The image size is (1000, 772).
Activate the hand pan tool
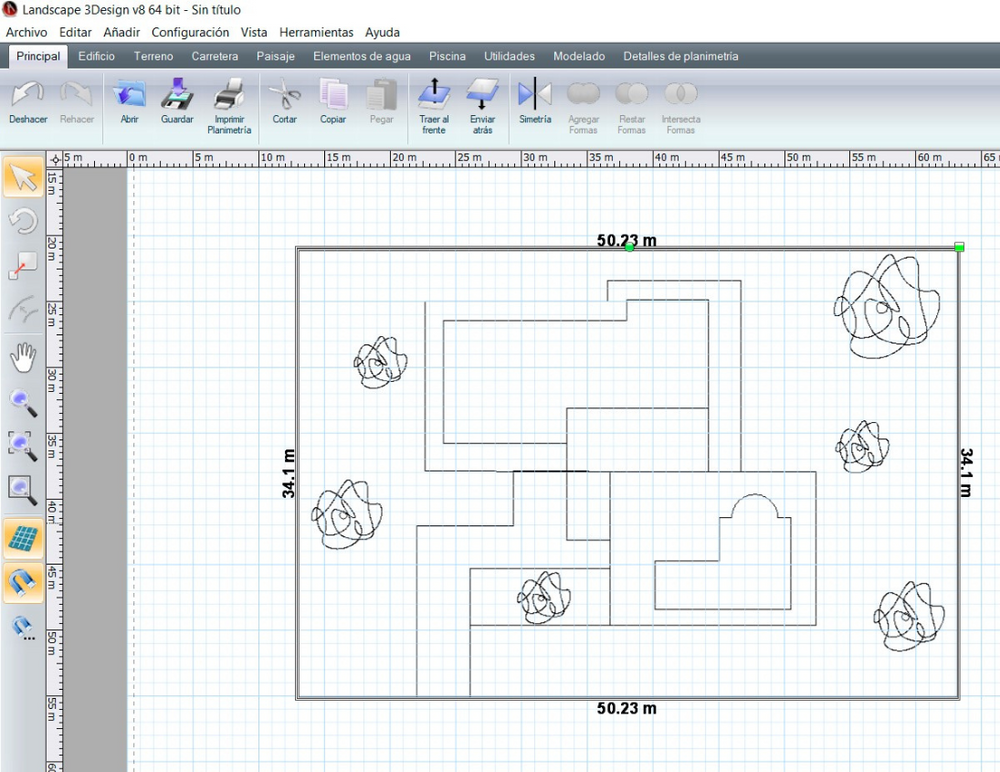23,357
